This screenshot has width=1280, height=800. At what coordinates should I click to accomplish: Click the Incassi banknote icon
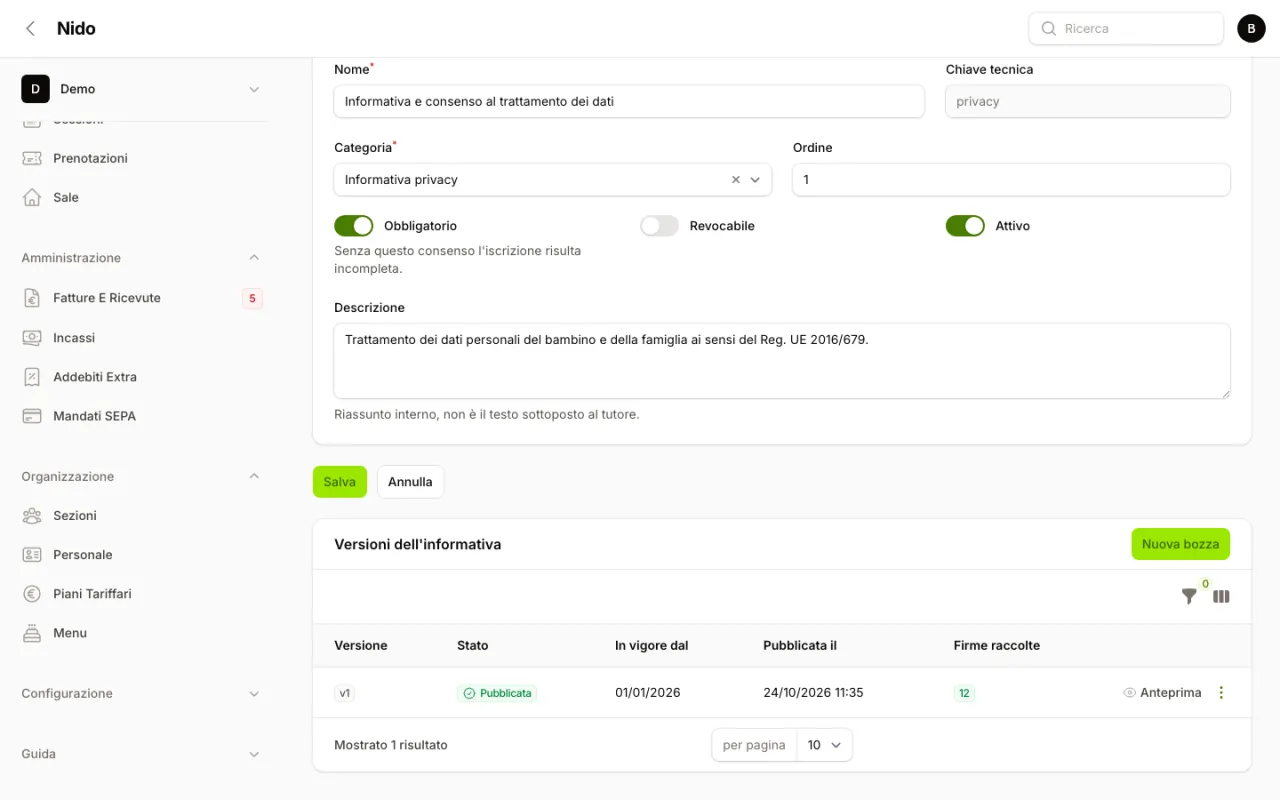pos(32,338)
